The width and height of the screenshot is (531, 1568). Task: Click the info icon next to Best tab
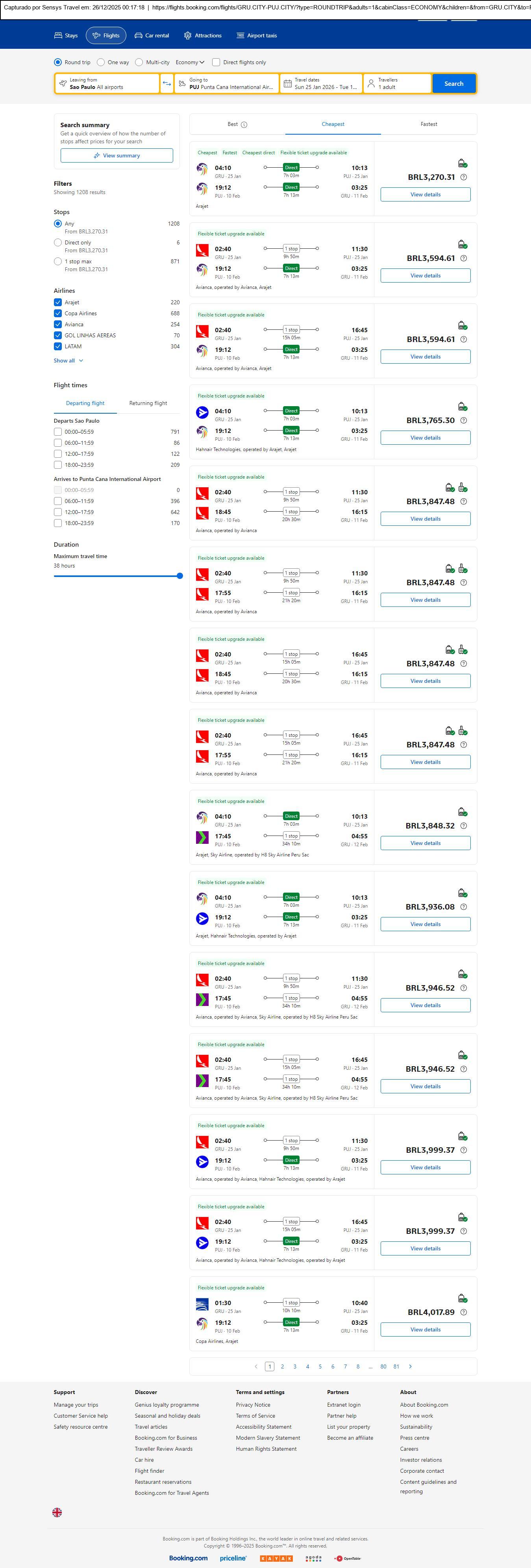pos(244,125)
